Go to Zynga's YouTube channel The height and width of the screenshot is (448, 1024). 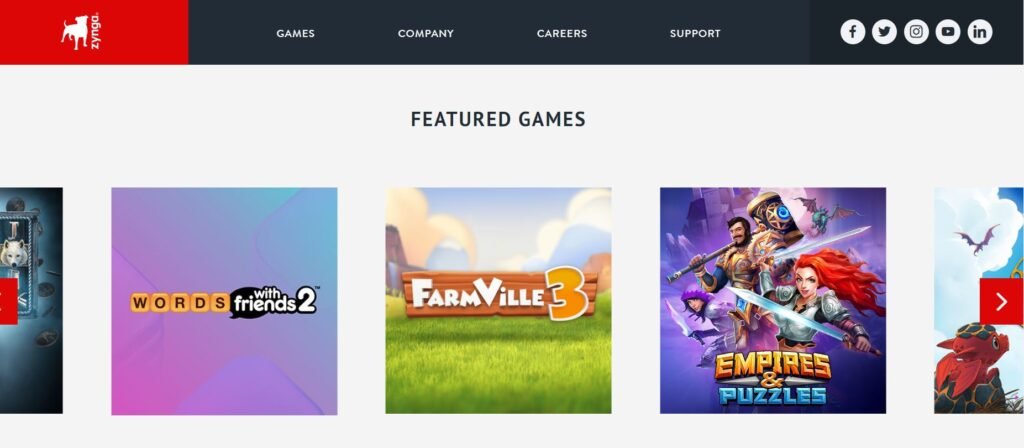(948, 32)
